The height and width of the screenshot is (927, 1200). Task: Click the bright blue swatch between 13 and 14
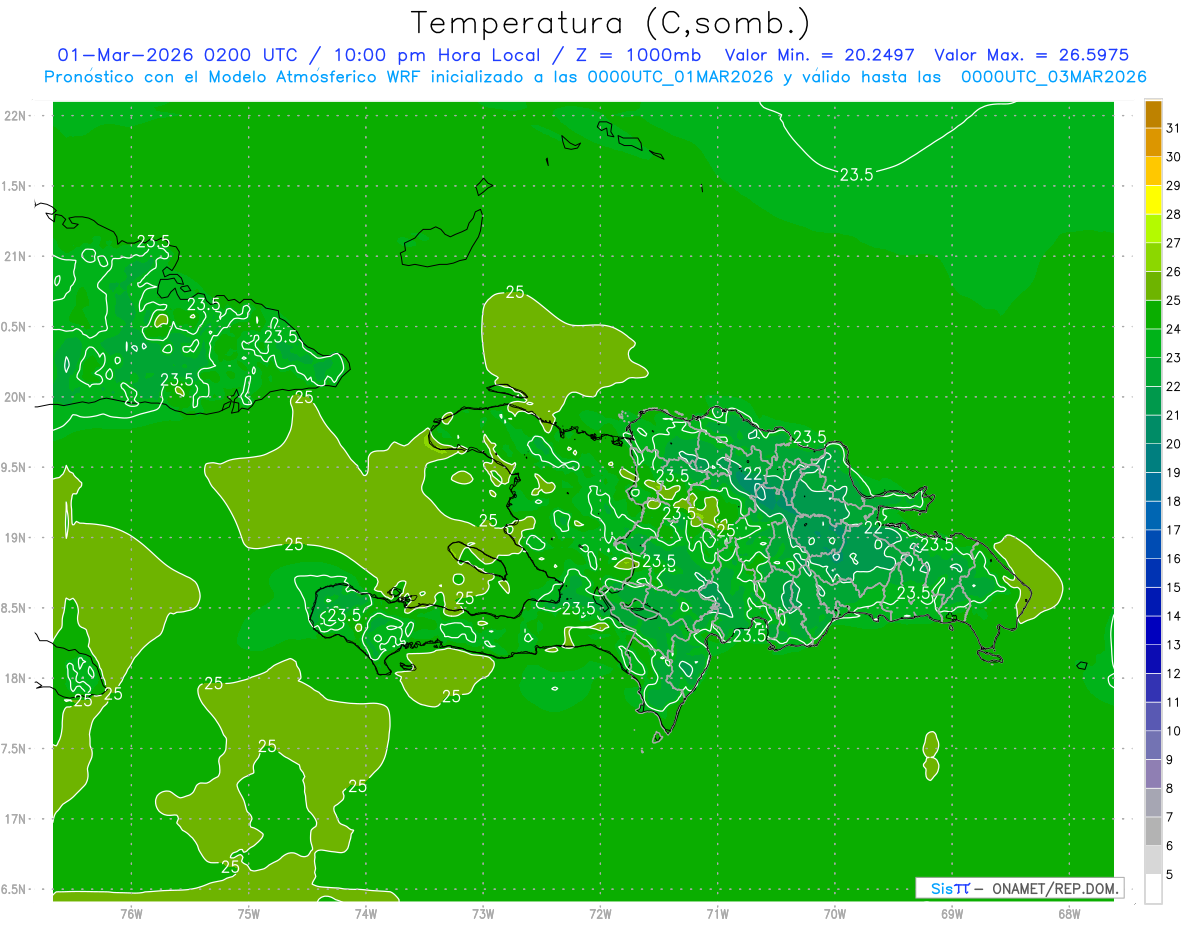click(x=1153, y=631)
